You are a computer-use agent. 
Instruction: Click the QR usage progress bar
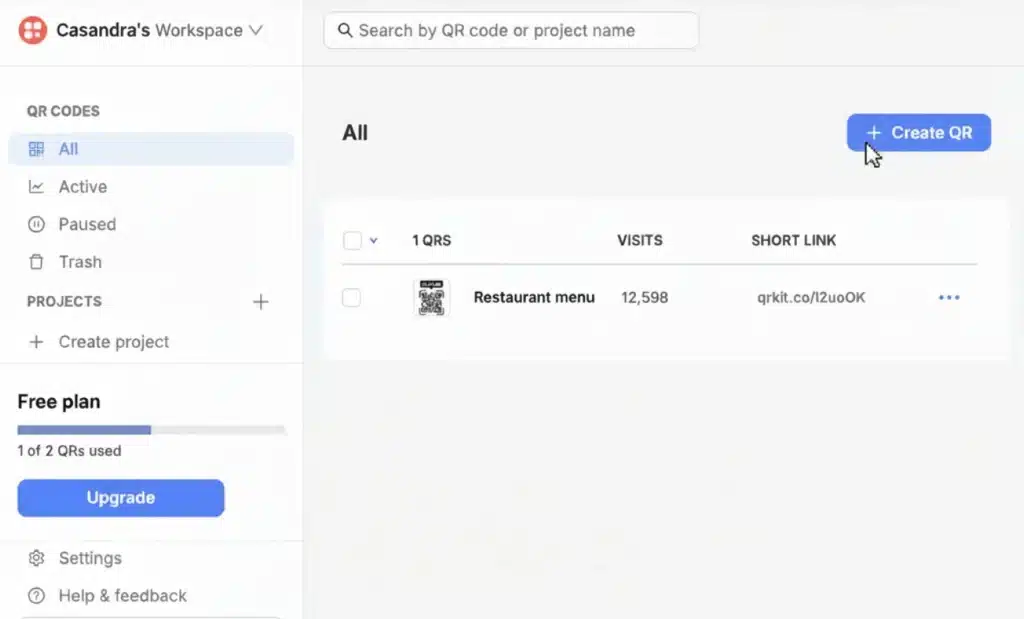pos(152,429)
